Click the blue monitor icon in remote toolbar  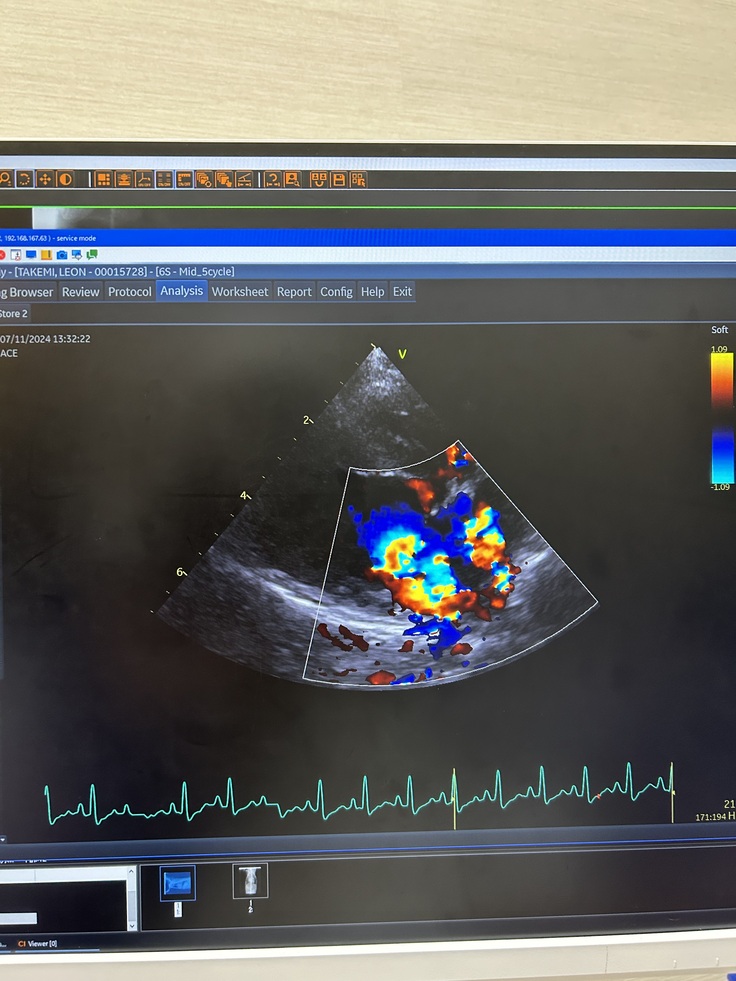(x=30, y=255)
